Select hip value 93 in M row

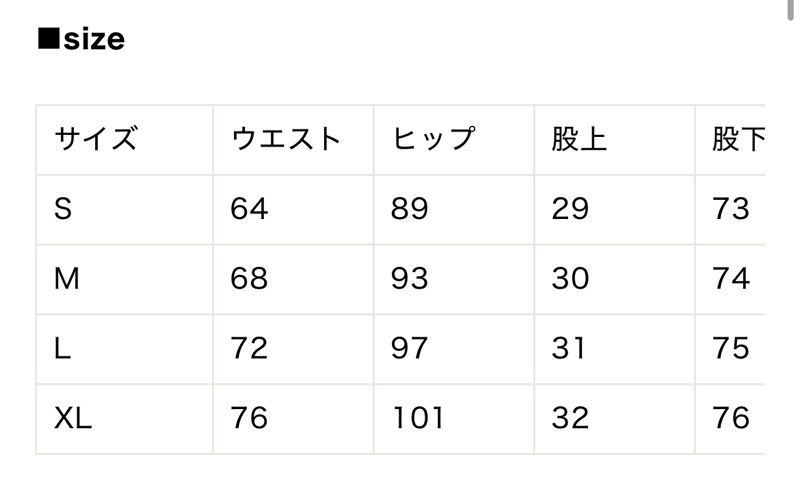409,279
